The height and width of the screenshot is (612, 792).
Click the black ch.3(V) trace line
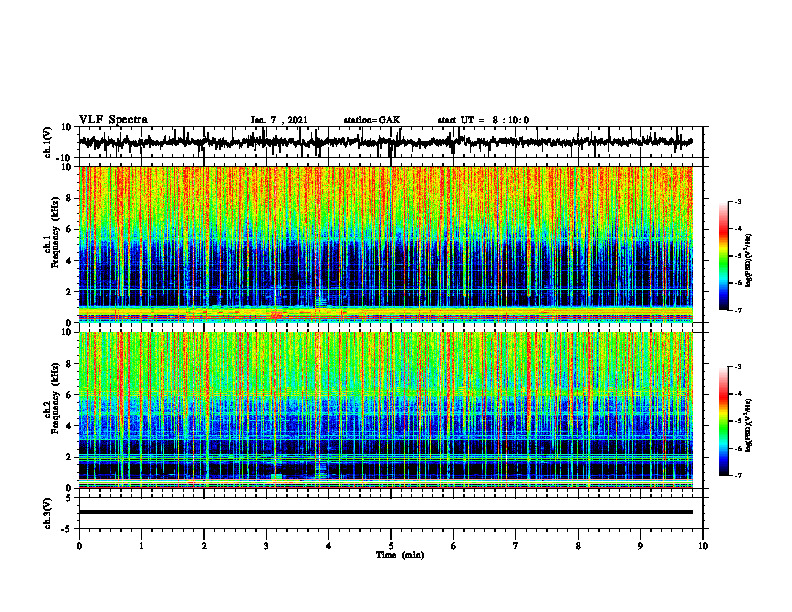click(x=386, y=512)
